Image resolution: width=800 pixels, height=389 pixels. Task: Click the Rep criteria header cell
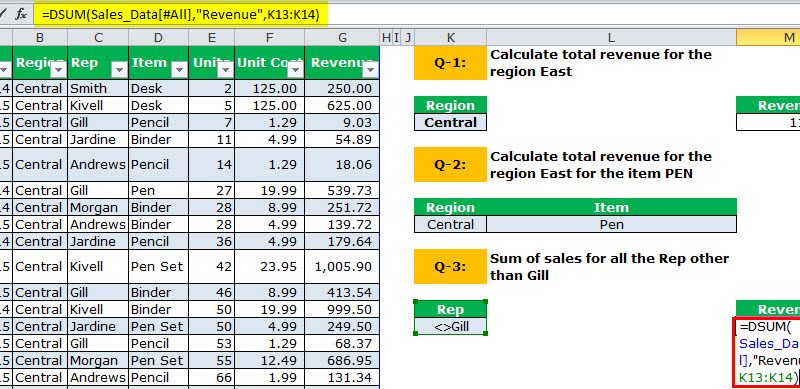coord(450,309)
